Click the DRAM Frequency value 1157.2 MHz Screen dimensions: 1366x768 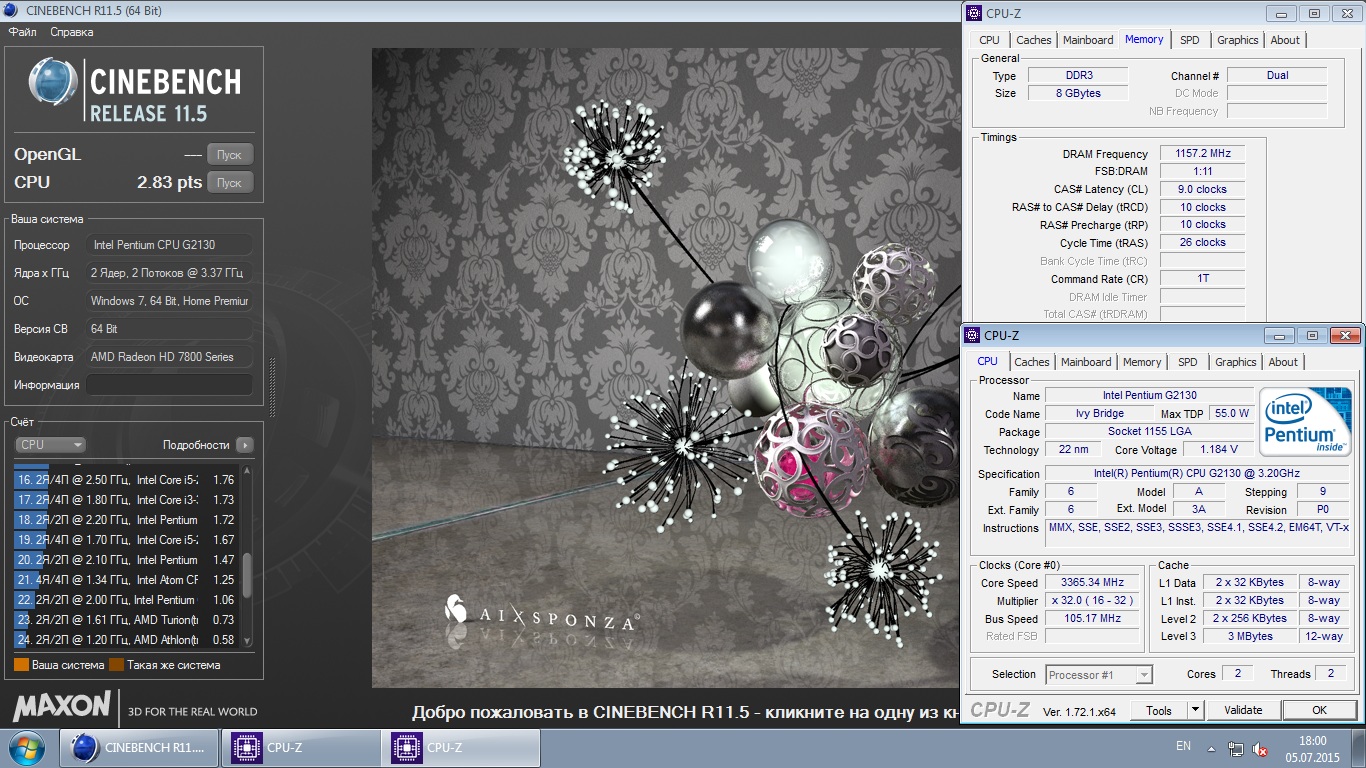pos(1202,154)
